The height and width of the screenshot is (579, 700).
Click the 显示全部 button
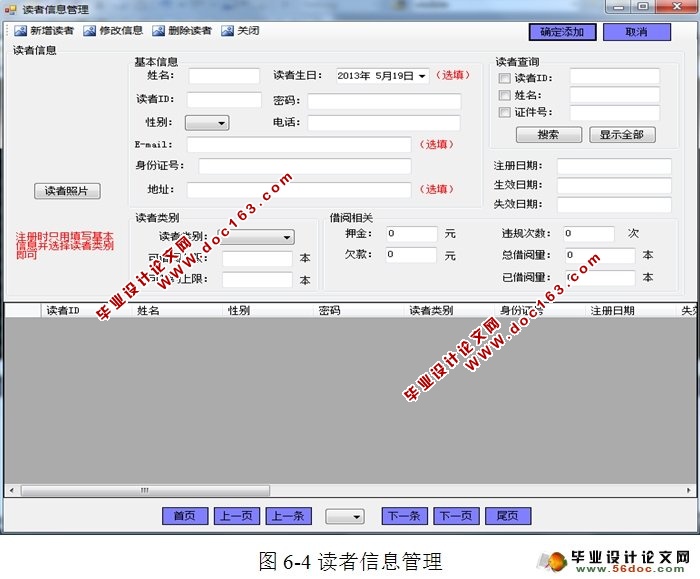coord(622,135)
